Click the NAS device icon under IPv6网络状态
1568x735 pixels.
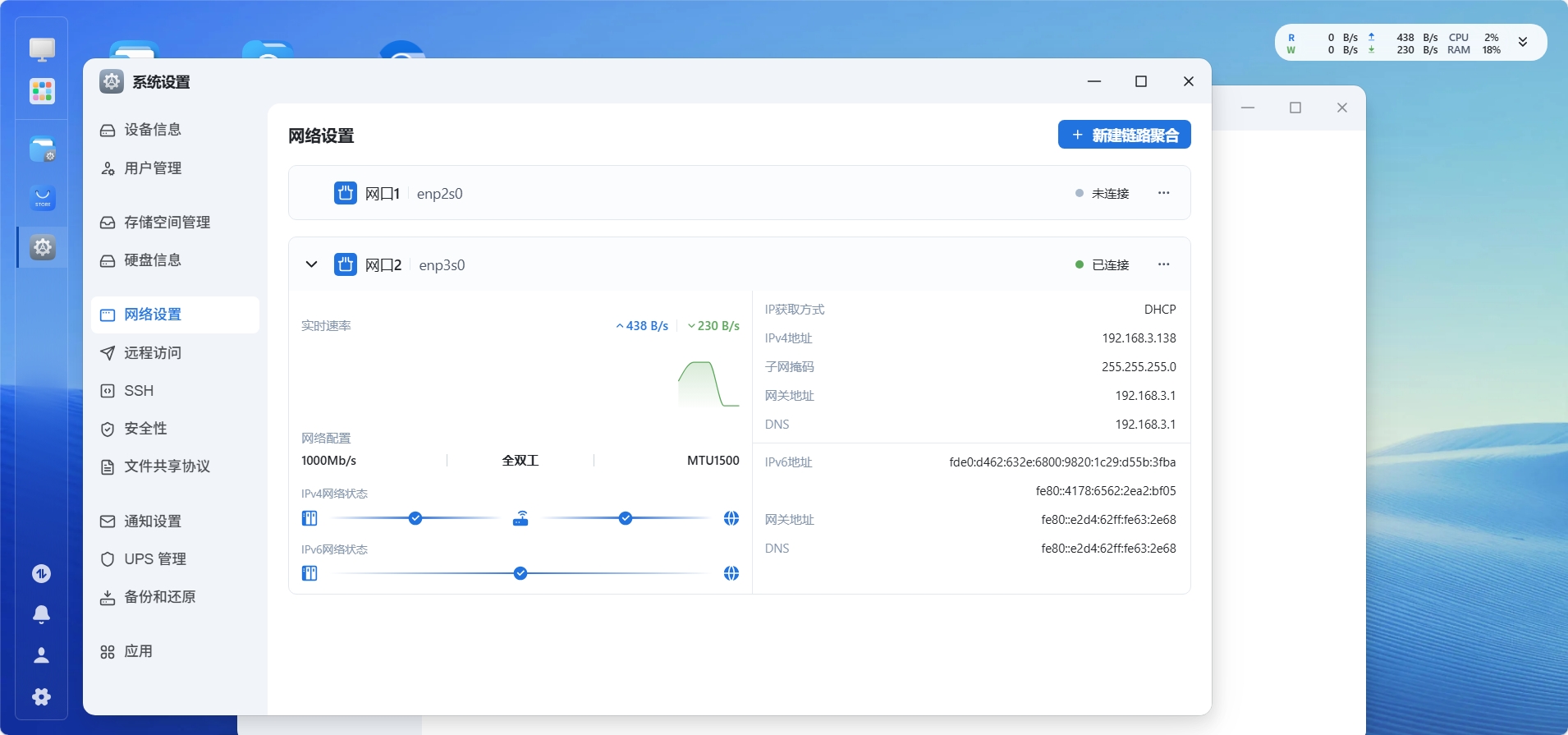click(309, 573)
